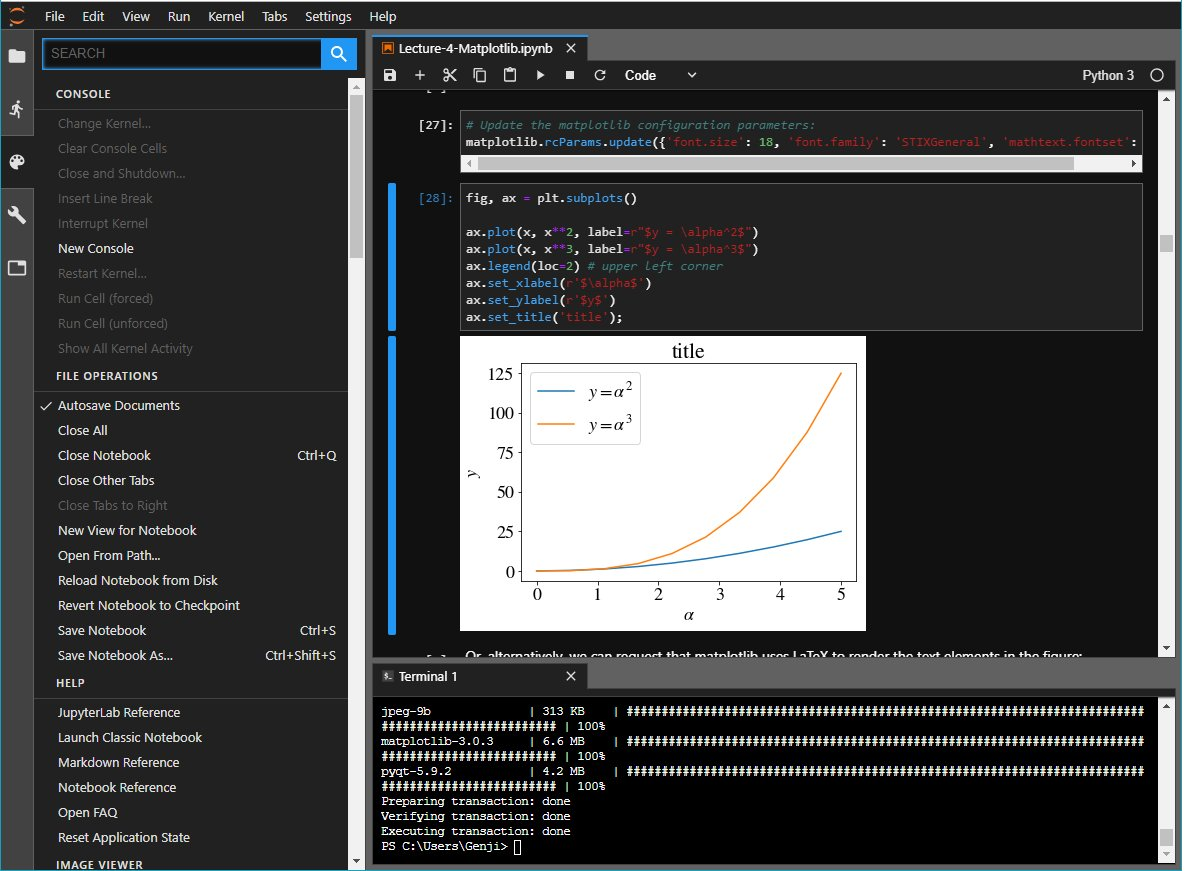
Task: Cut selected cell using scissors icon
Action: (x=450, y=75)
